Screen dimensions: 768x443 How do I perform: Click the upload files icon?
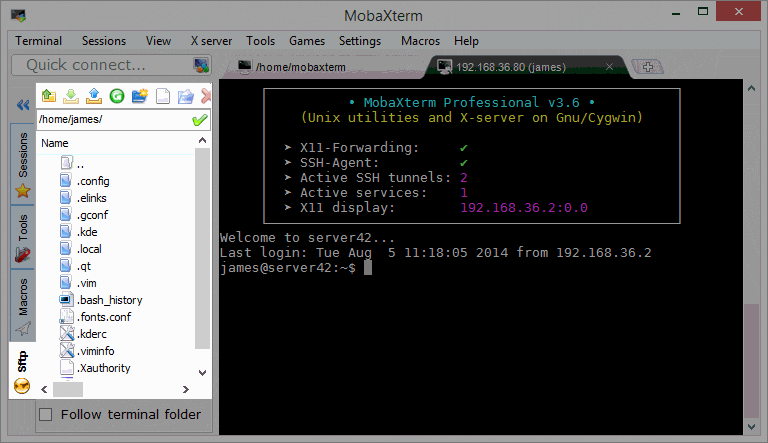[x=94, y=96]
